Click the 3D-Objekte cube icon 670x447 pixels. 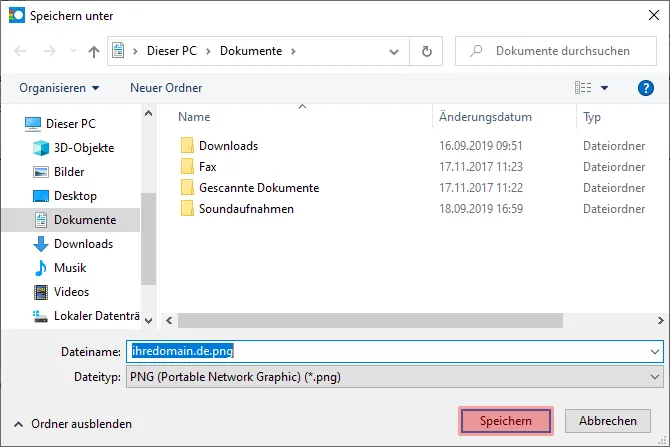click(x=41, y=148)
